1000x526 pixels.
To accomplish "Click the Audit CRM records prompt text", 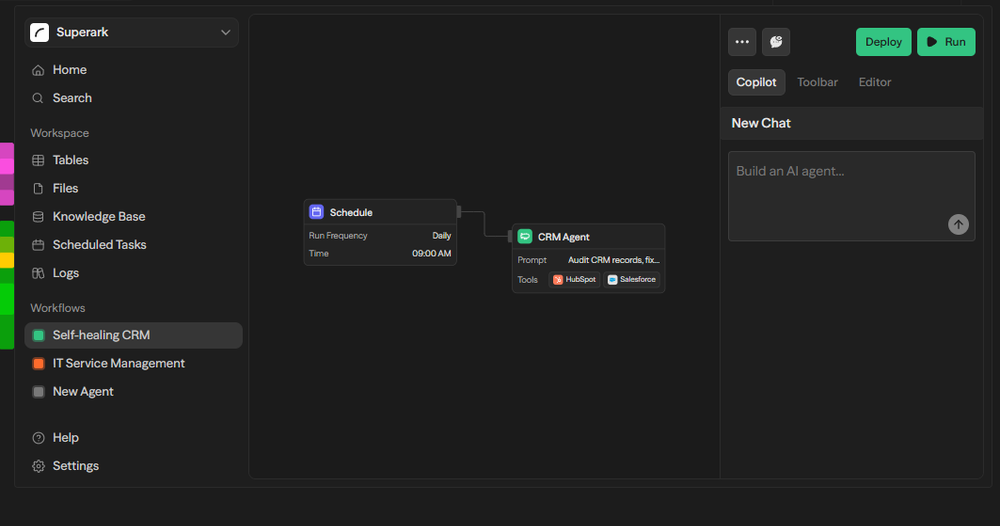I will [x=614, y=260].
